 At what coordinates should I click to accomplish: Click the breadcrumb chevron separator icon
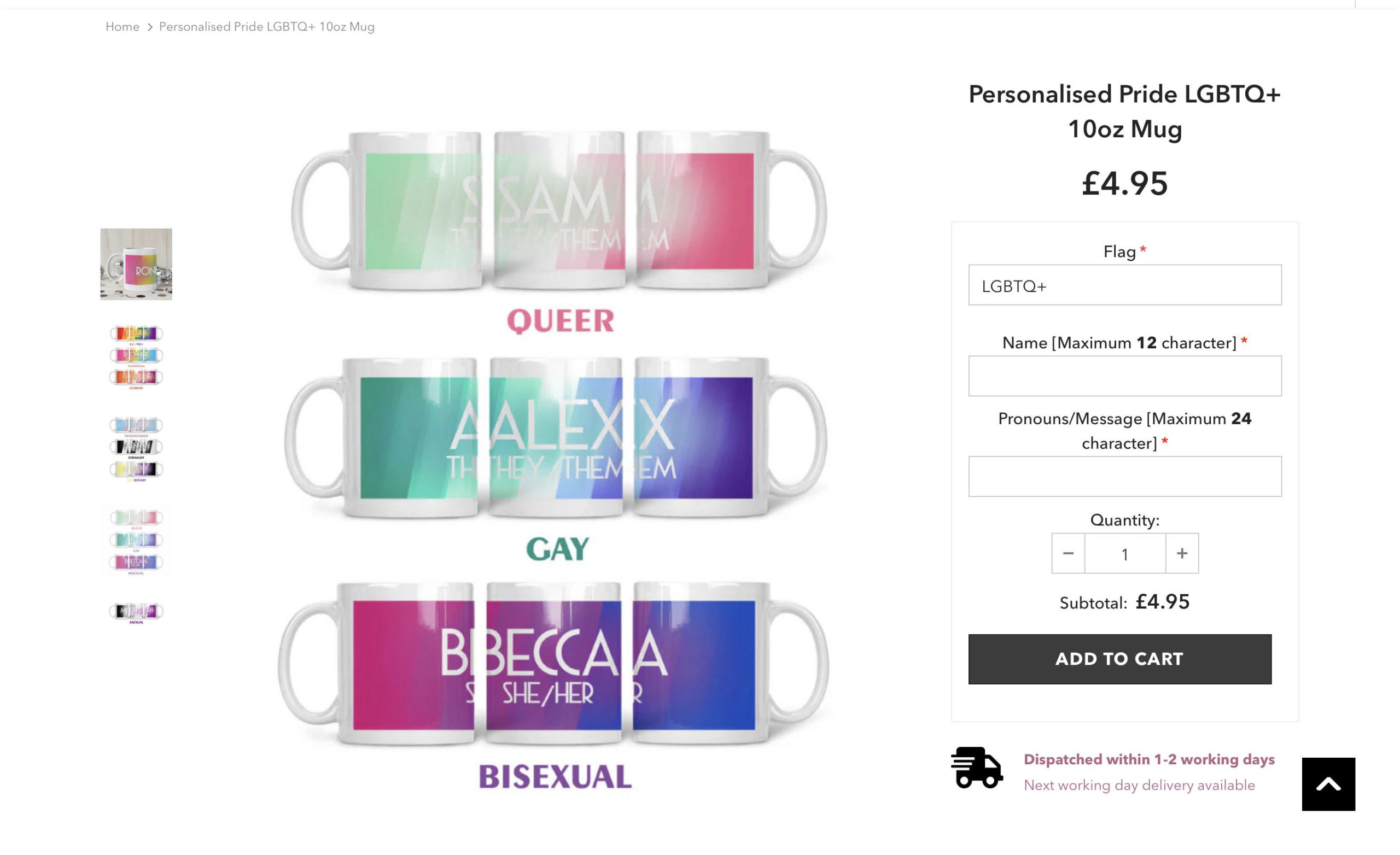click(x=149, y=27)
